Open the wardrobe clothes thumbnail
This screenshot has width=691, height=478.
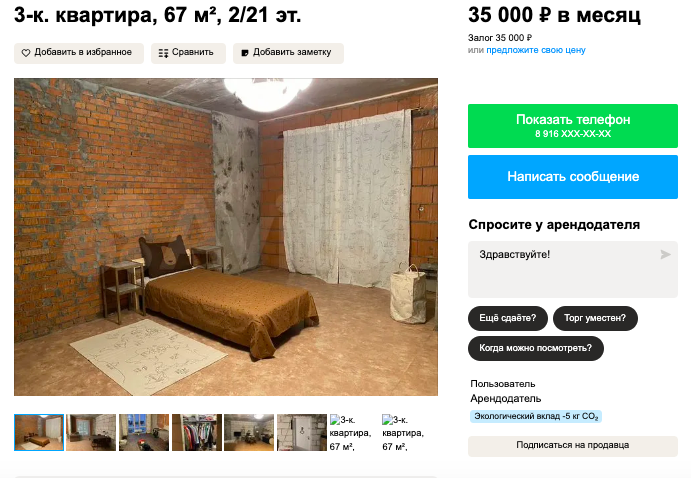(197, 432)
